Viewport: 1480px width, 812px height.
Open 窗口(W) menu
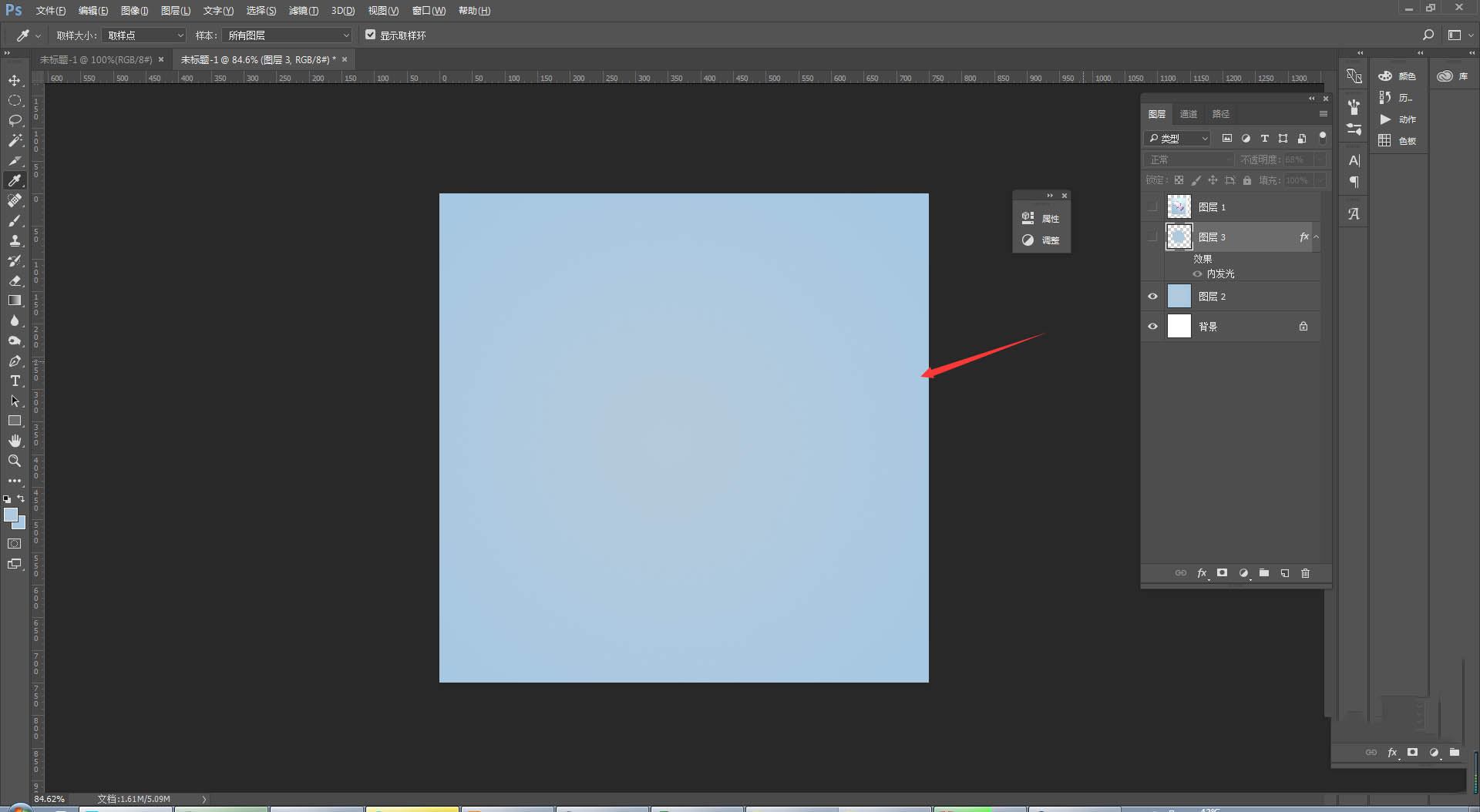tap(429, 11)
